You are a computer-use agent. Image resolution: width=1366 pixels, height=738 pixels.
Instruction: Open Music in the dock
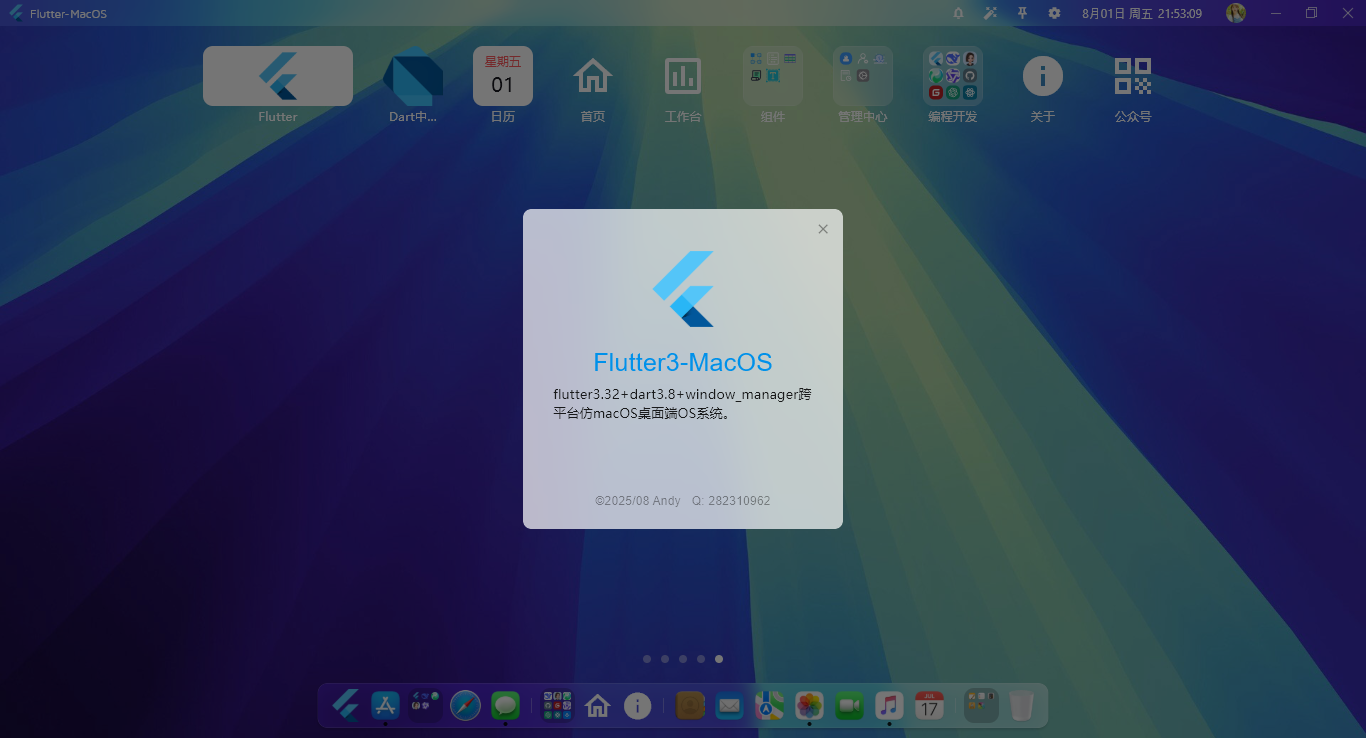click(x=889, y=705)
